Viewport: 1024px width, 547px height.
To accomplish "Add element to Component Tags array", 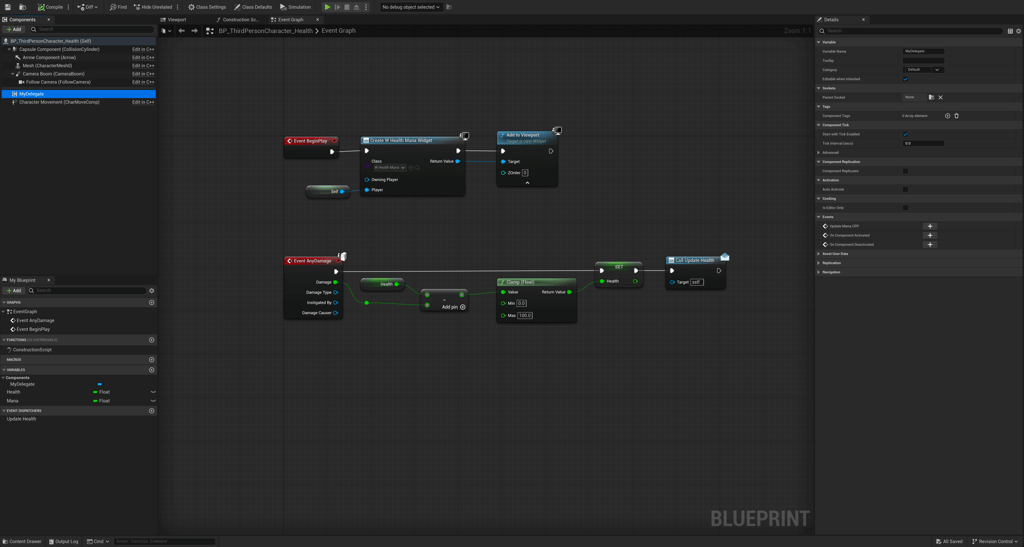I will (x=948, y=116).
